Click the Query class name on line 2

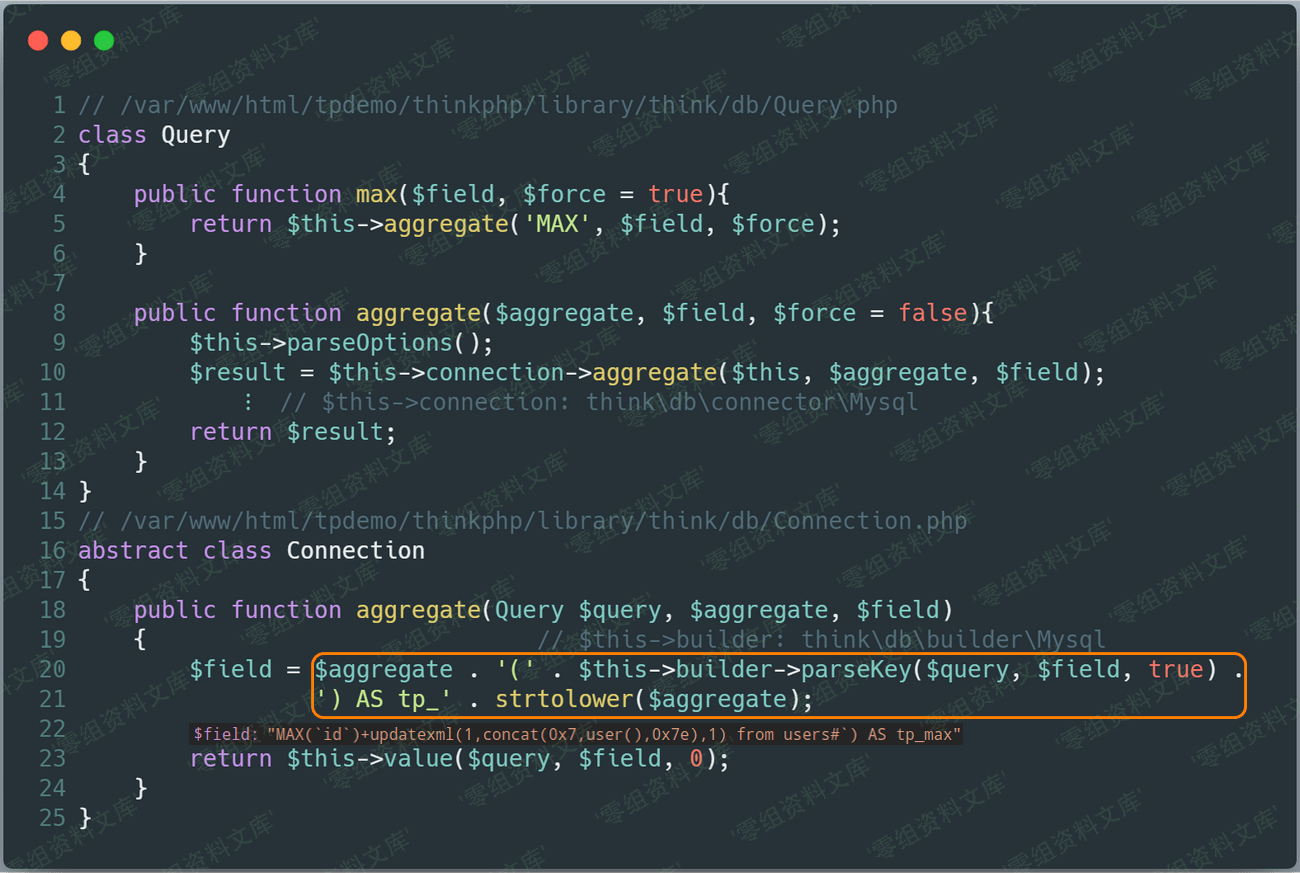click(x=195, y=135)
